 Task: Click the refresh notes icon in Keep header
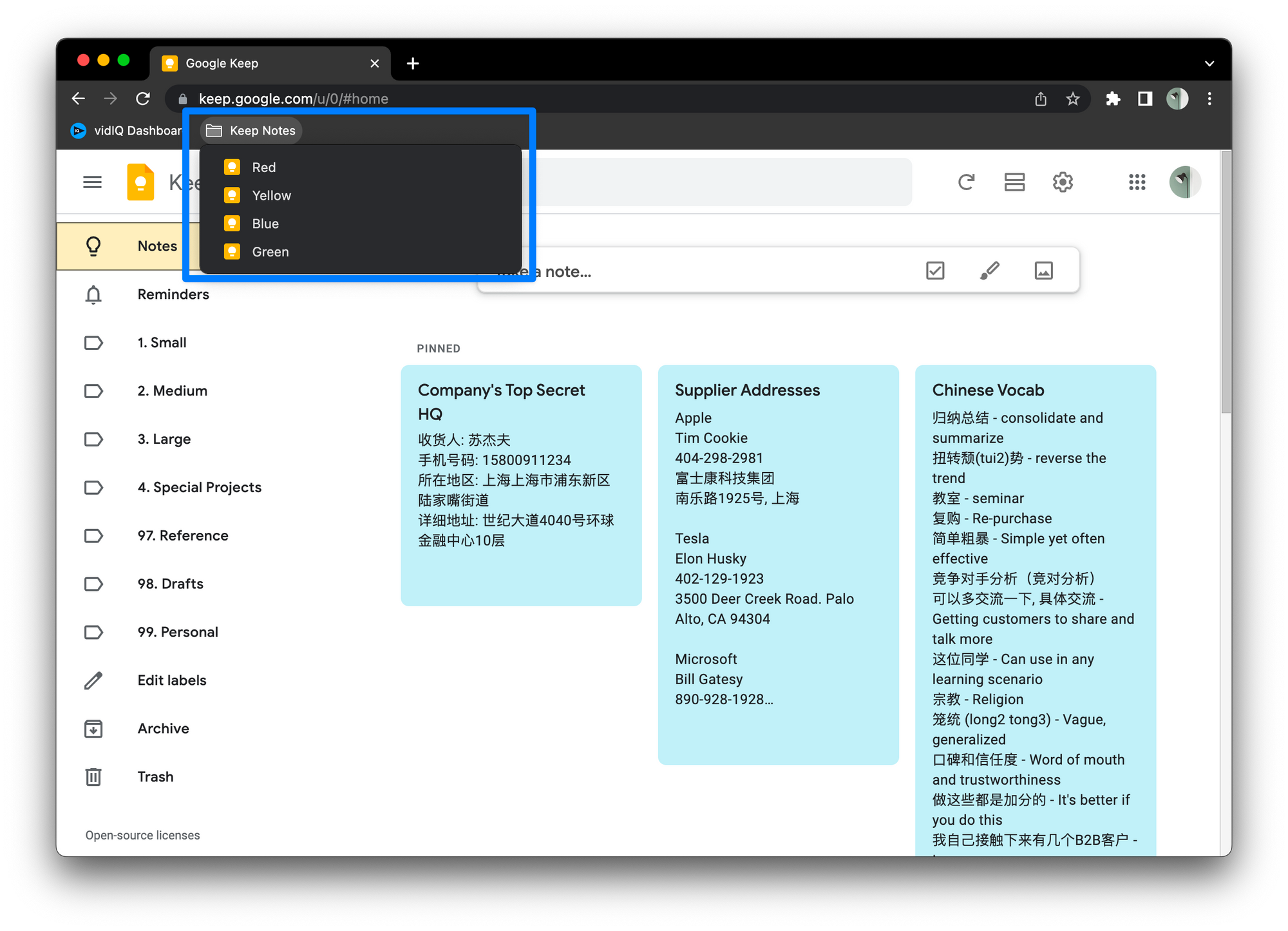tap(965, 182)
